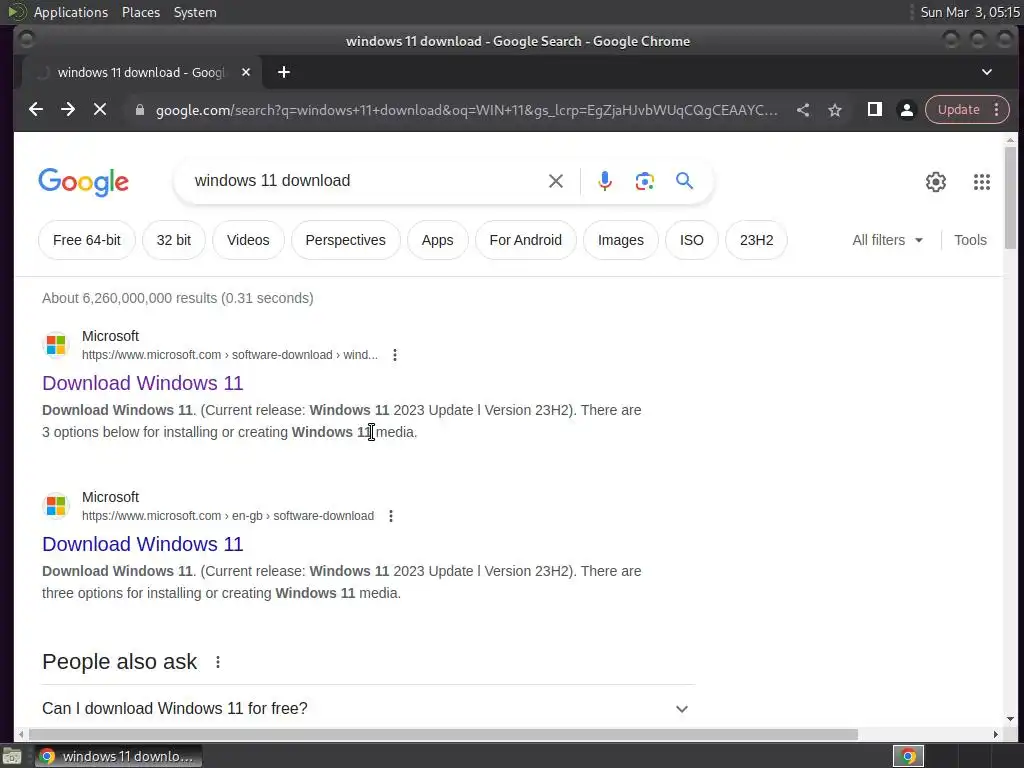View site information lock icon in address bar
The width and height of the screenshot is (1024, 768).
139,110
